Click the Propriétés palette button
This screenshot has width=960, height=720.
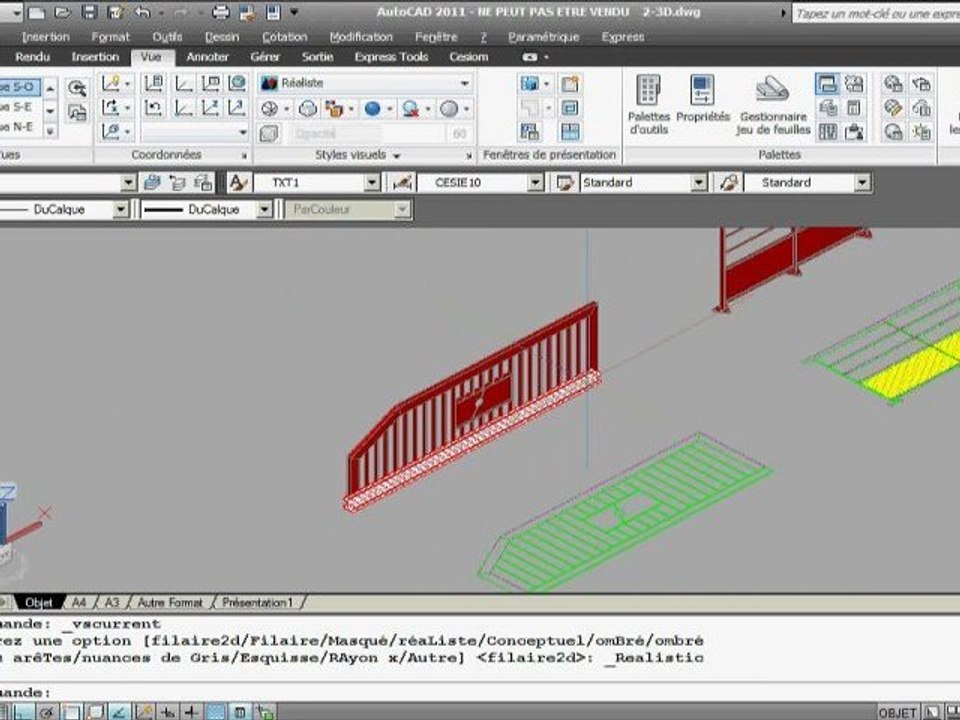[x=703, y=99]
